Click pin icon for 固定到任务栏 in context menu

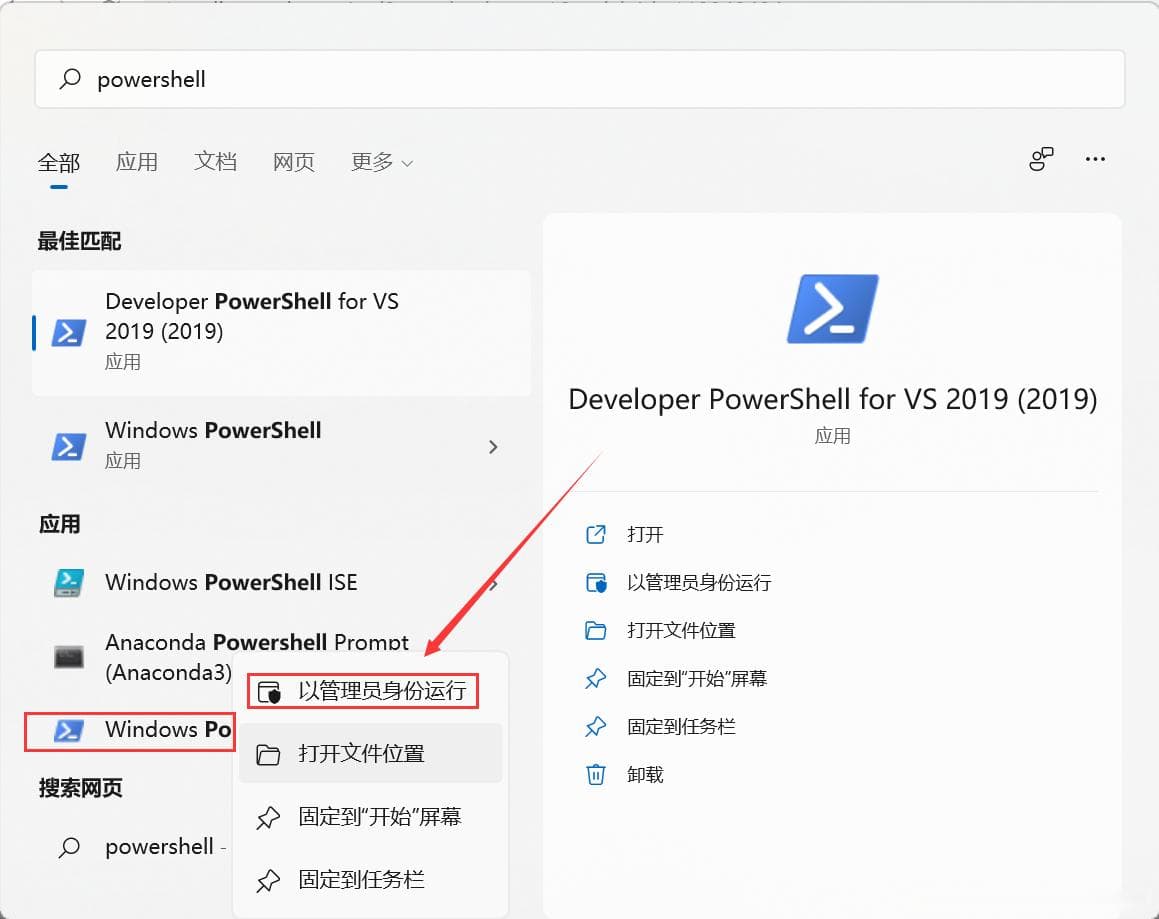coord(268,881)
